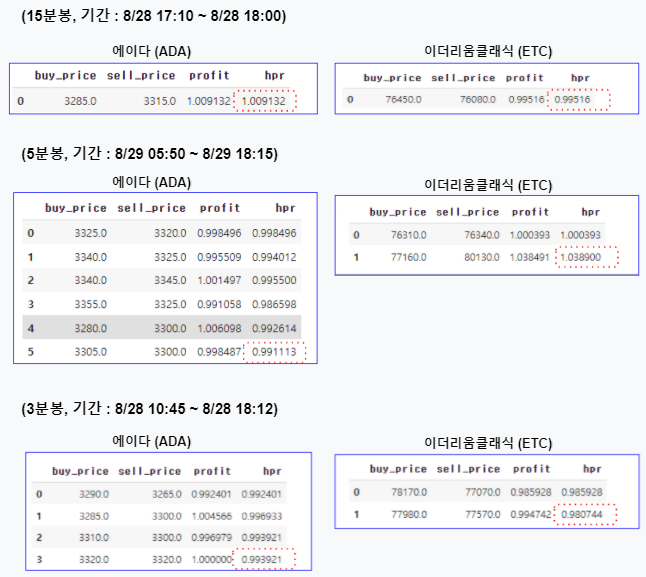Click the hpr value '0.99516' in 15분봉 ETC table
The width and height of the screenshot is (646, 577).
[x=572, y=99]
